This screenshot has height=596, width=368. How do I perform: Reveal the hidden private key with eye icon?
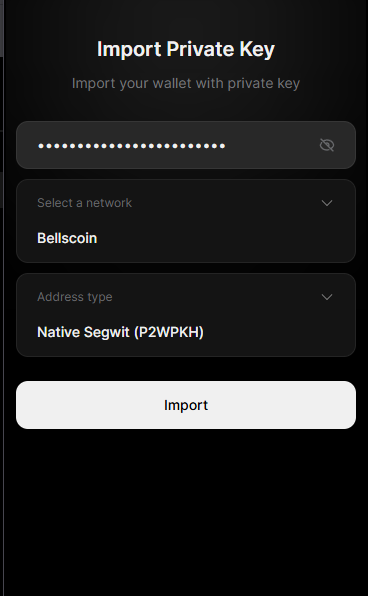click(327, 145)
